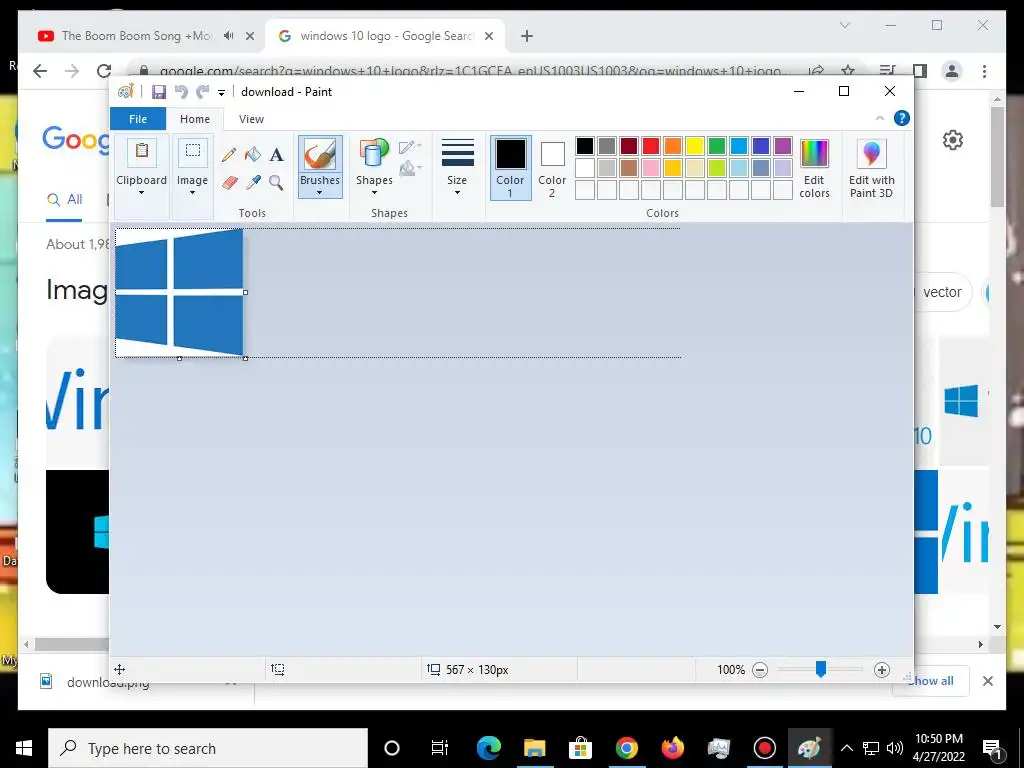
Task: Click the Shapes gallery icon
Action: 374,154
